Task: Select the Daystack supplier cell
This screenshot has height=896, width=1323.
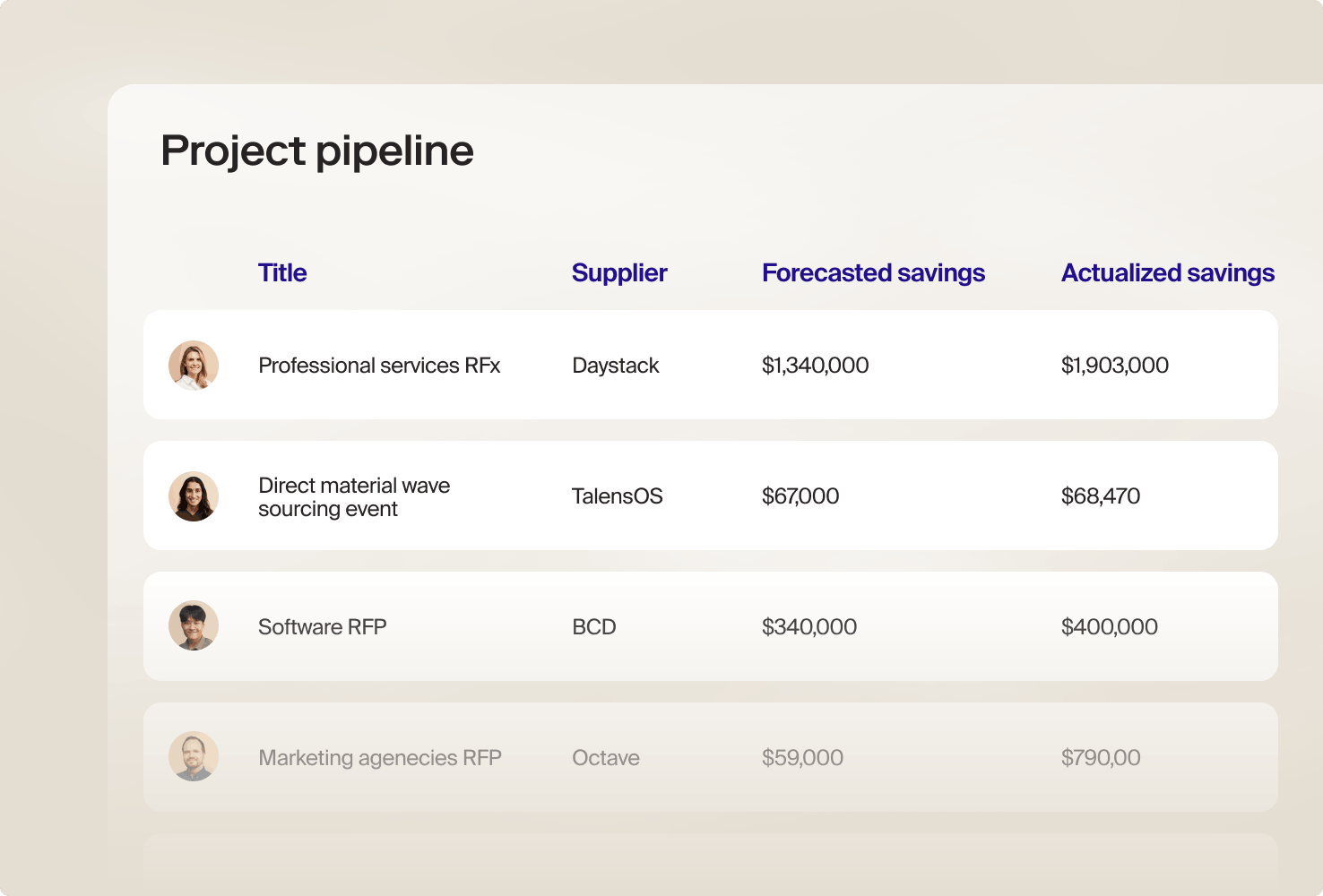Action: tap(616, 366)
